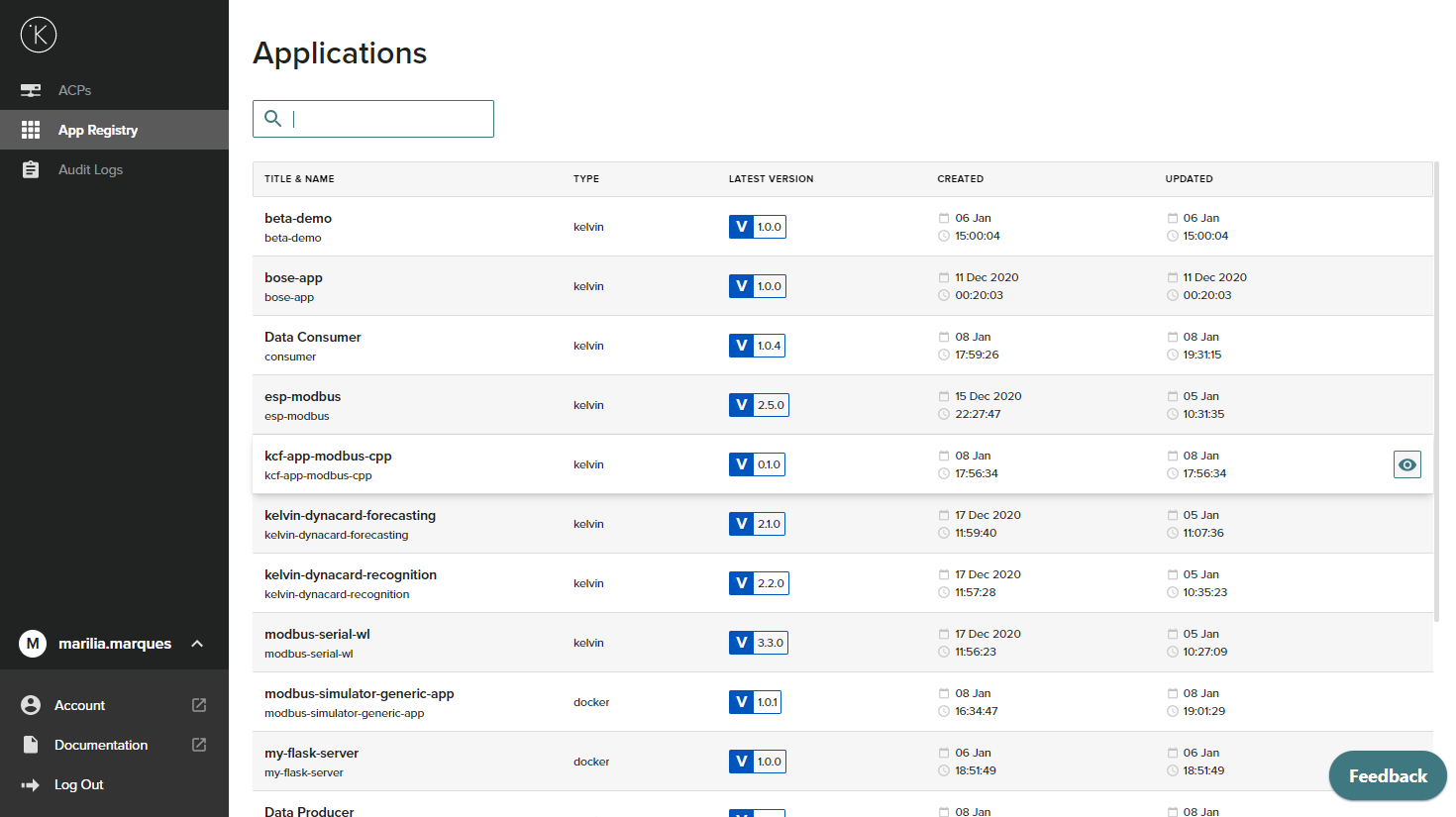
Task: Click the Log Out arrow icon
Action: click(31, 783)
